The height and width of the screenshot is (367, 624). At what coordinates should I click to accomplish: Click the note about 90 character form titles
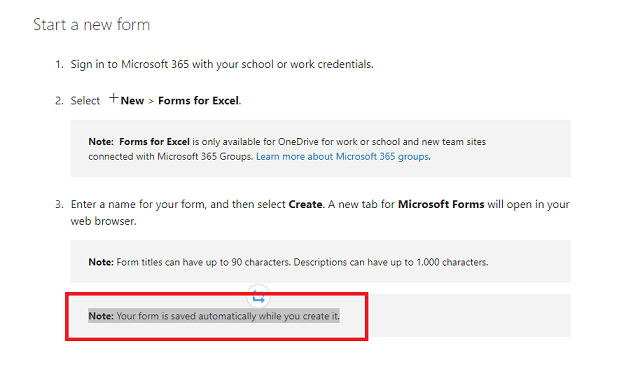288,262
